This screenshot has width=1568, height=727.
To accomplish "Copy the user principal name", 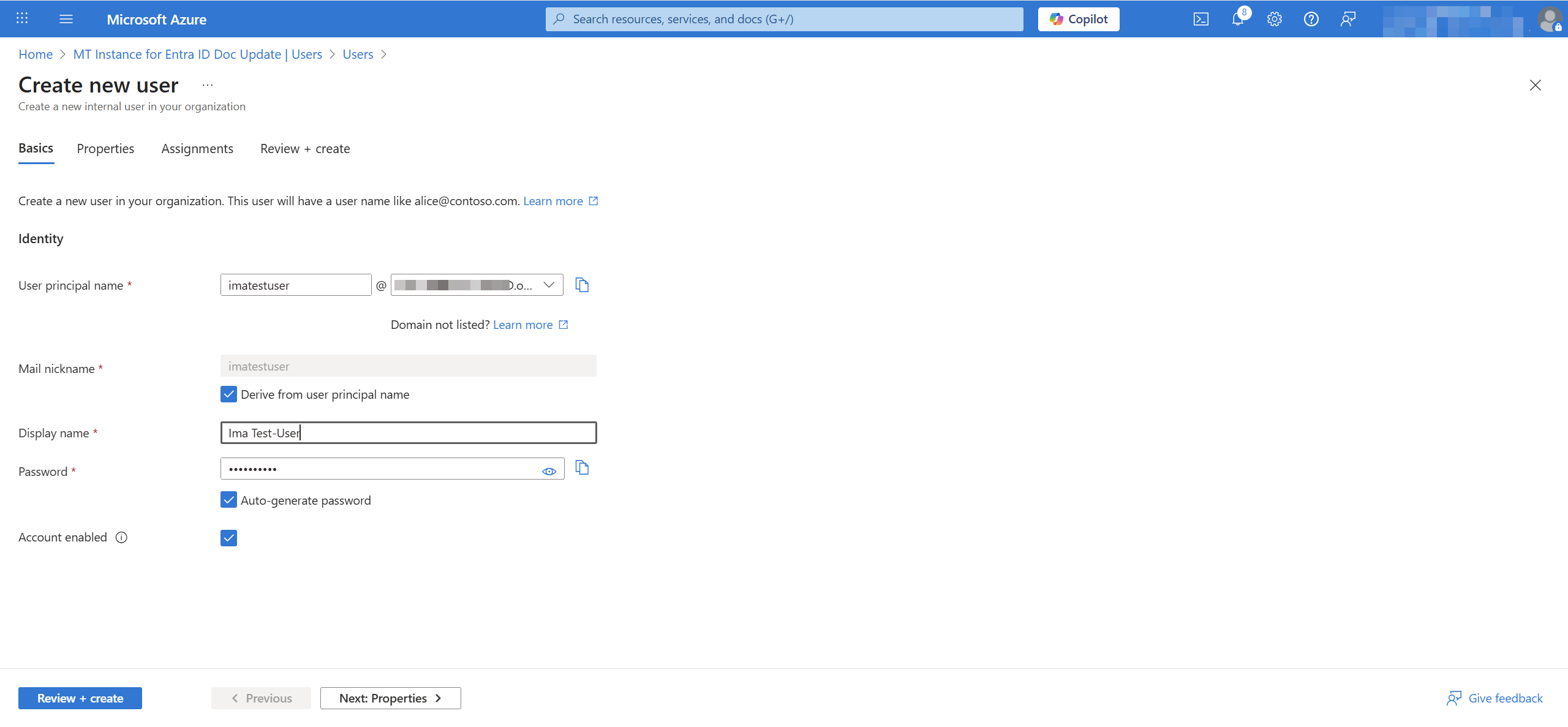I will (x=581, y=284).
